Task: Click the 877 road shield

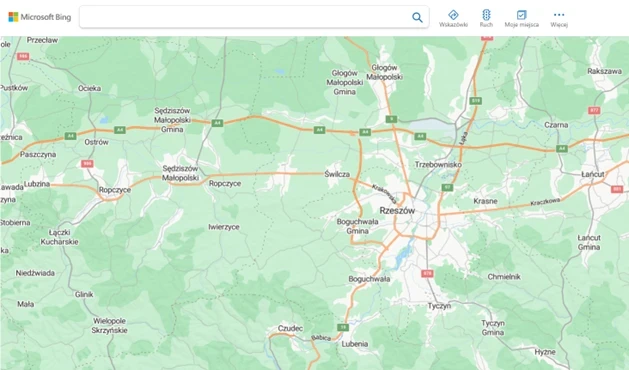Action: tap(594, 110)
